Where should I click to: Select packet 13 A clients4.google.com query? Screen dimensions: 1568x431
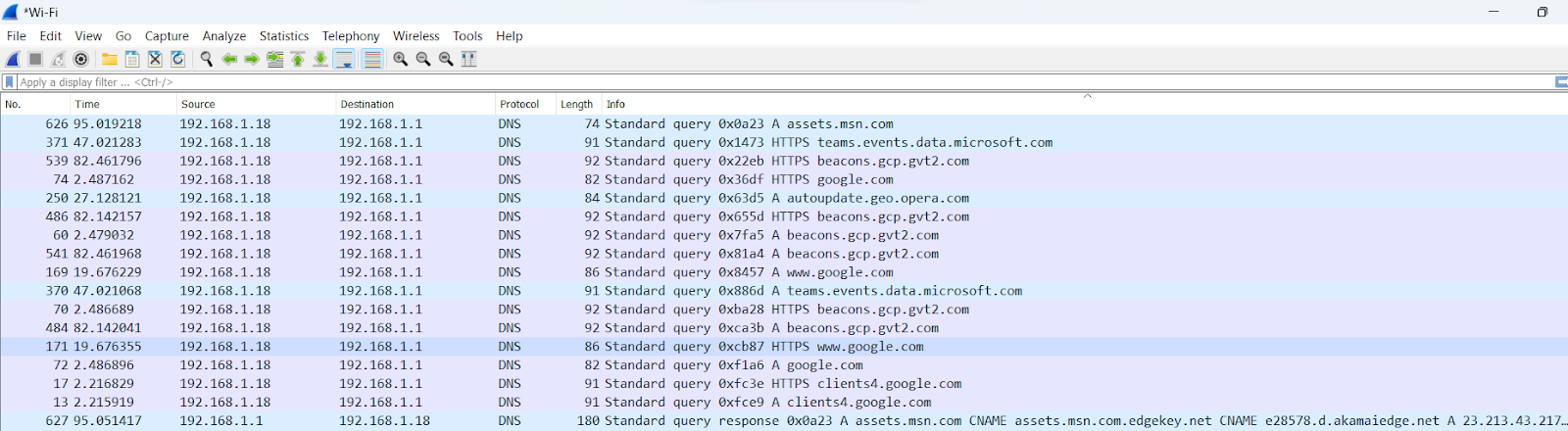click(x=784, y=403)
